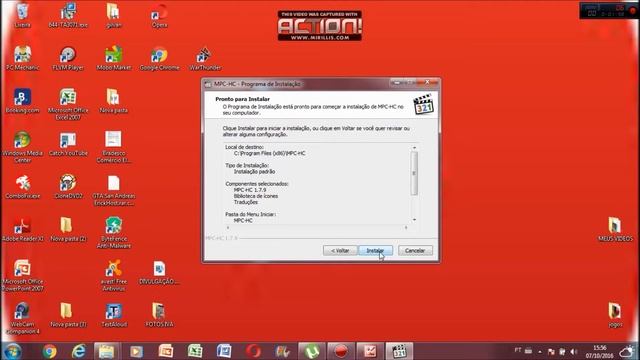The width and height of the screenshot is (640, 360).
Task: Open the FOTOS IVA desktop folder
Action: (x=159, y=315)
